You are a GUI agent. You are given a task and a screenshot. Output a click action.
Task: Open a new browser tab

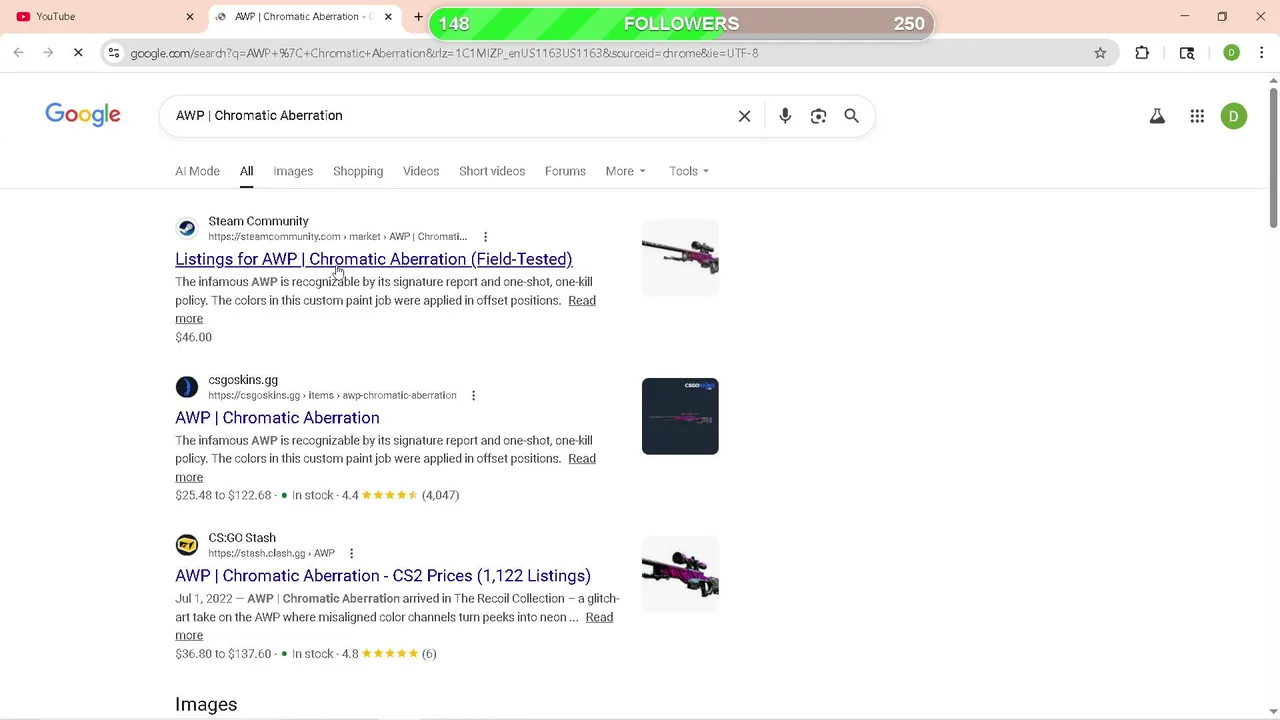tap(418, 16)
